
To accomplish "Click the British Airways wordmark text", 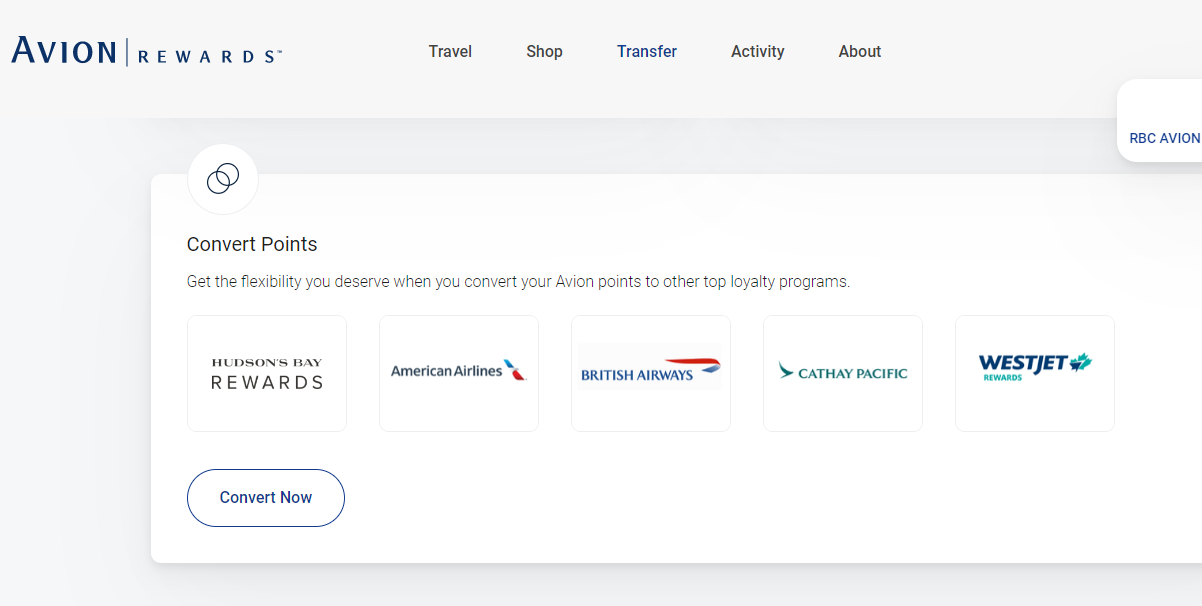I will click(637, 376).
